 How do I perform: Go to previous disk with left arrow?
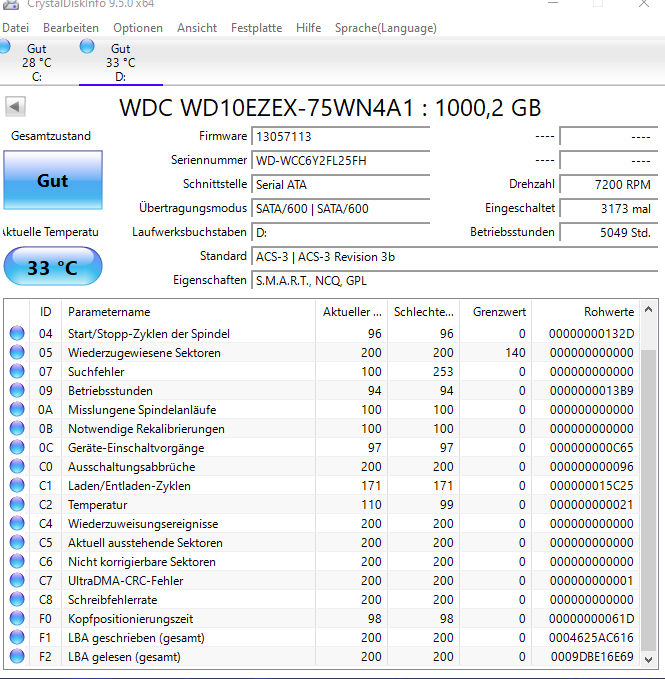click(x=16, y=107)
